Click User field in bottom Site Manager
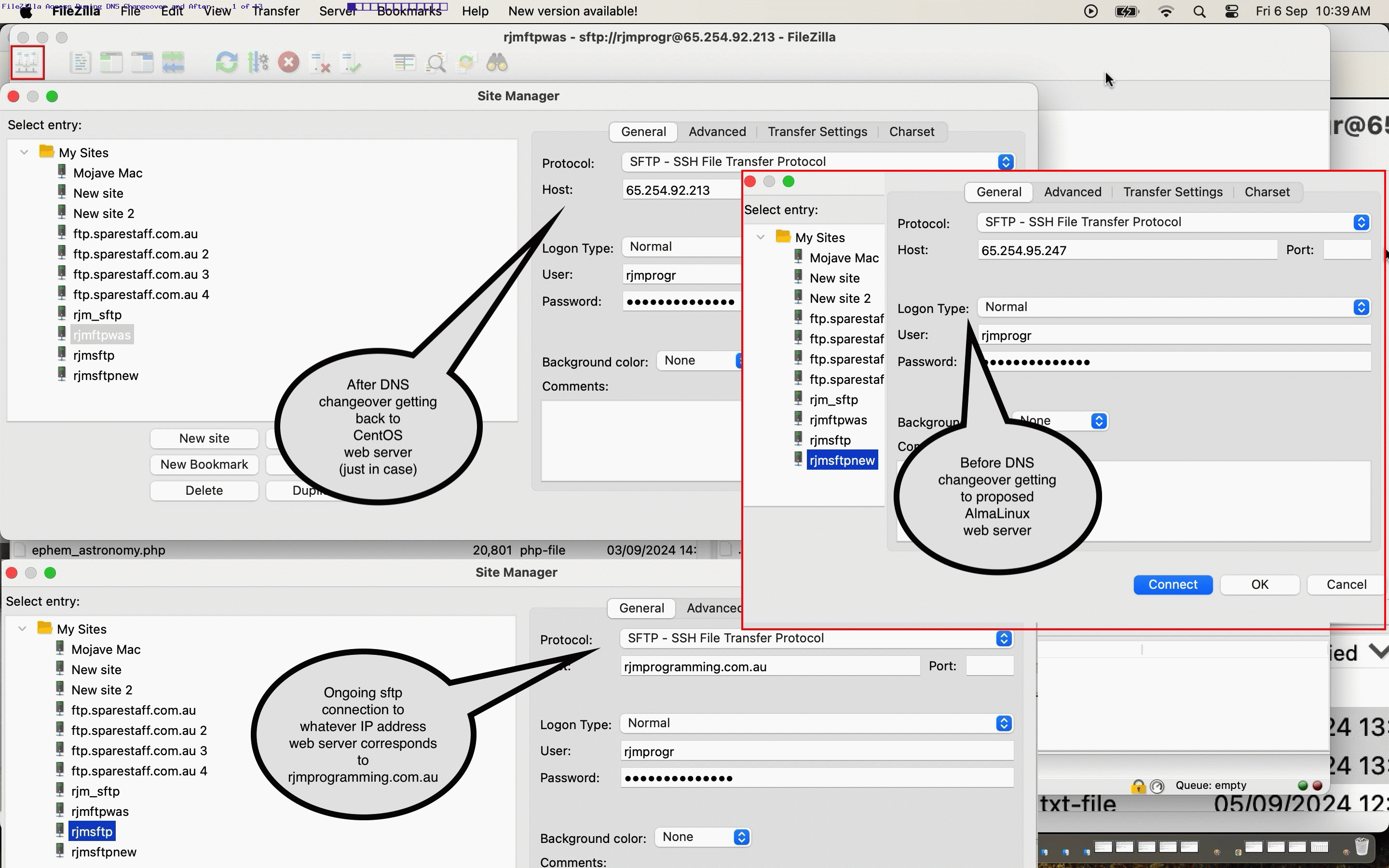1389x868 pixels. coord(817,751)
